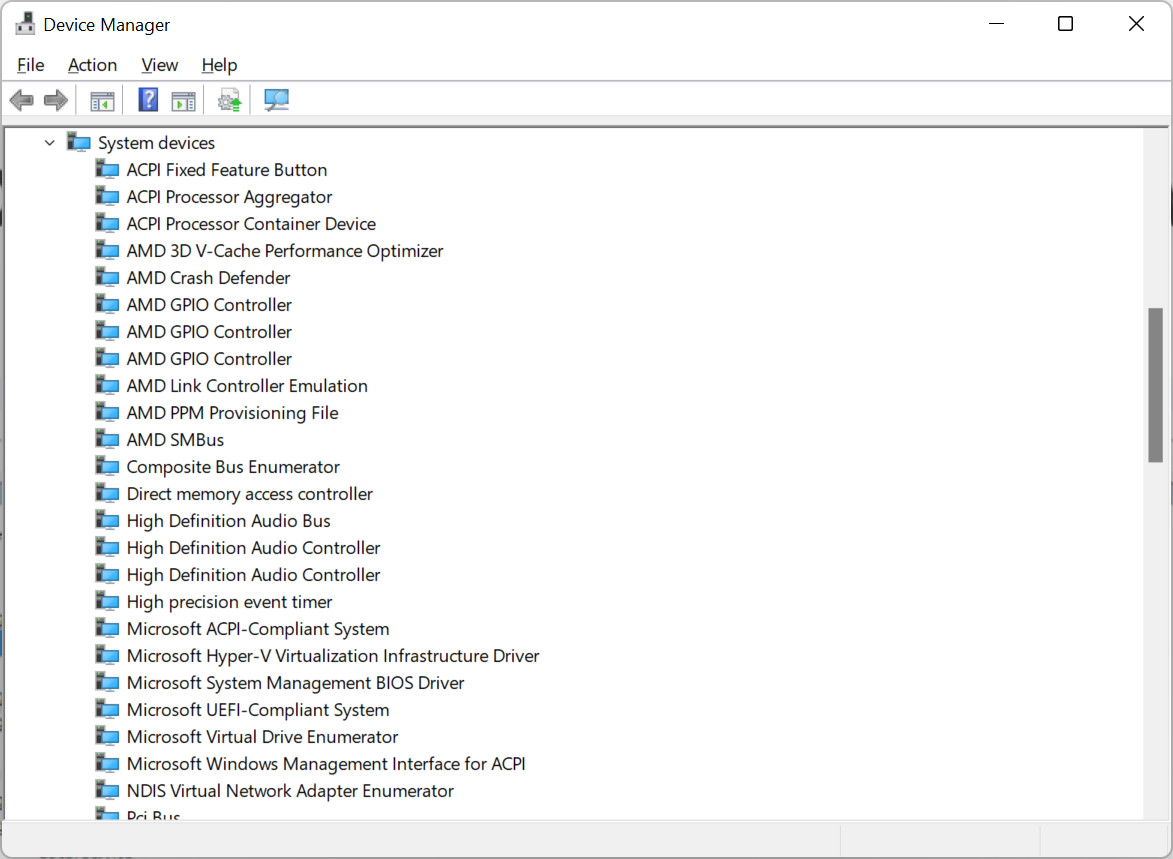The height and width of the screenshot is (859, 1173).
Task: Click Scan for hardware changes icon
Action: 276,100
